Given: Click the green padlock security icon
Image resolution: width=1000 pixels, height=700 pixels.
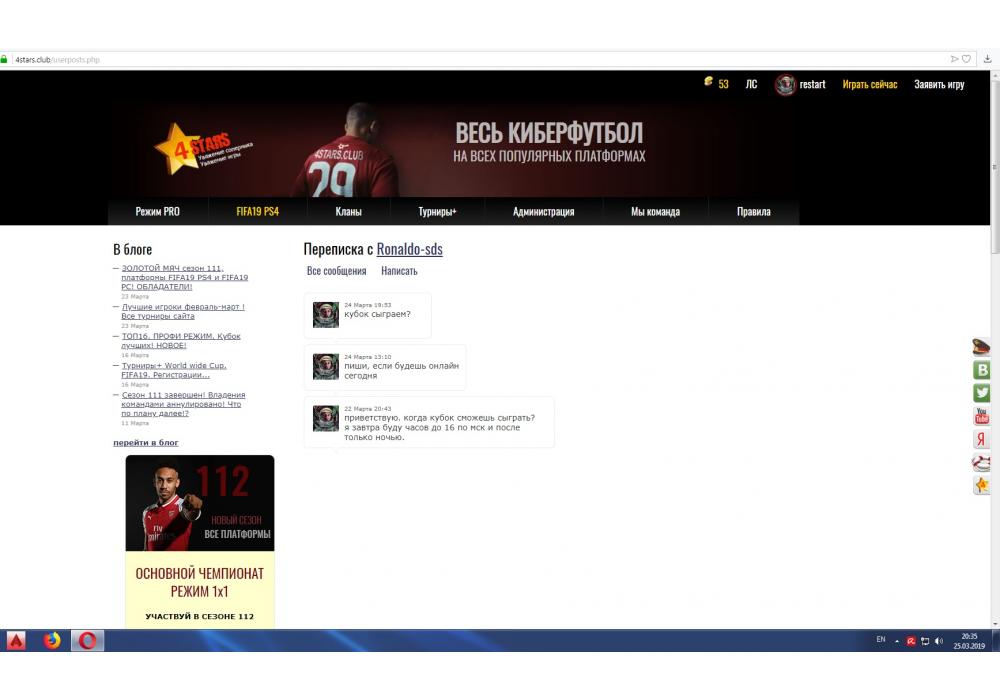Looking at the screenshot, I should tap(4, 59).
